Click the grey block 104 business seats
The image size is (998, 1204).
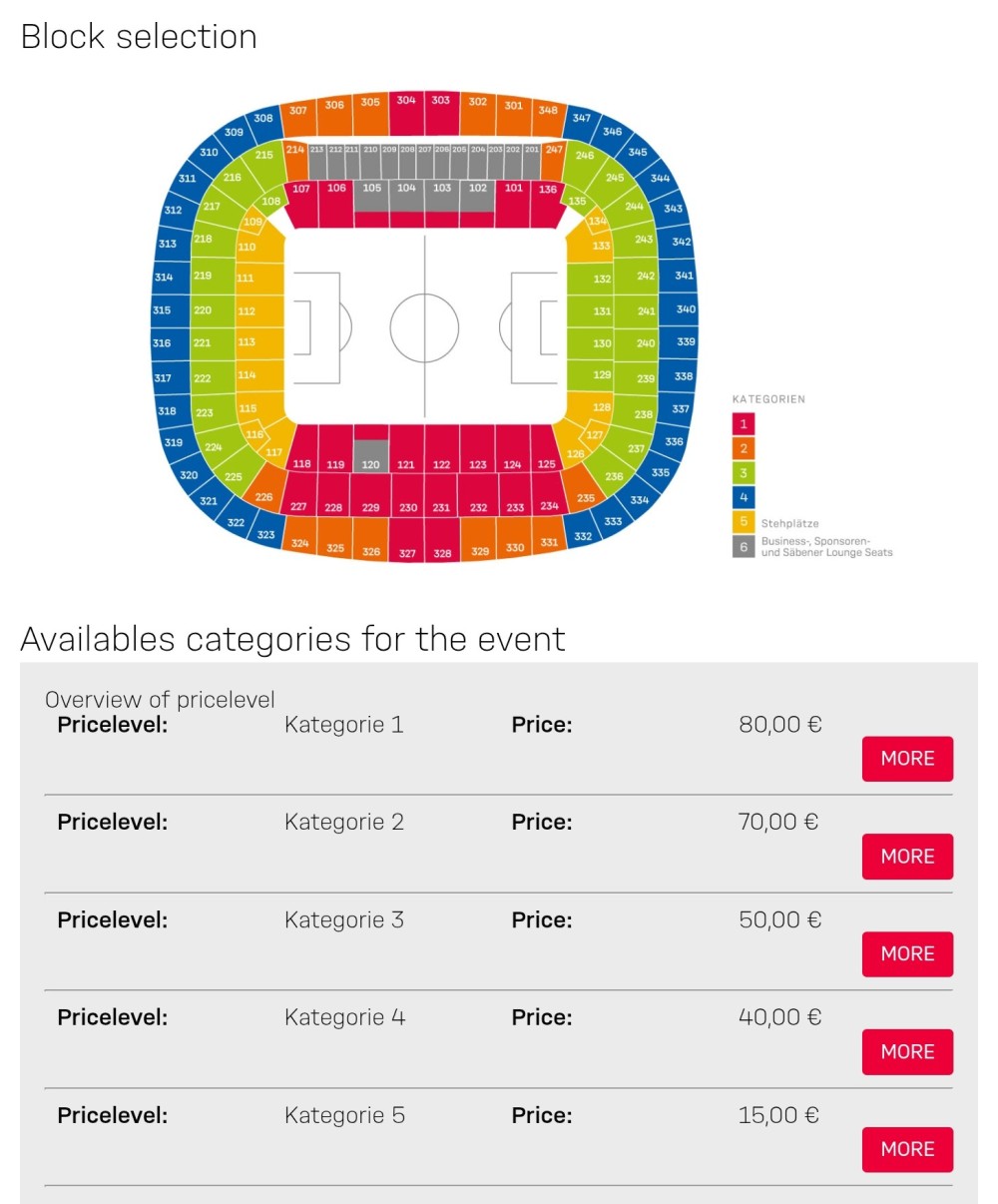tap(406, 195)
